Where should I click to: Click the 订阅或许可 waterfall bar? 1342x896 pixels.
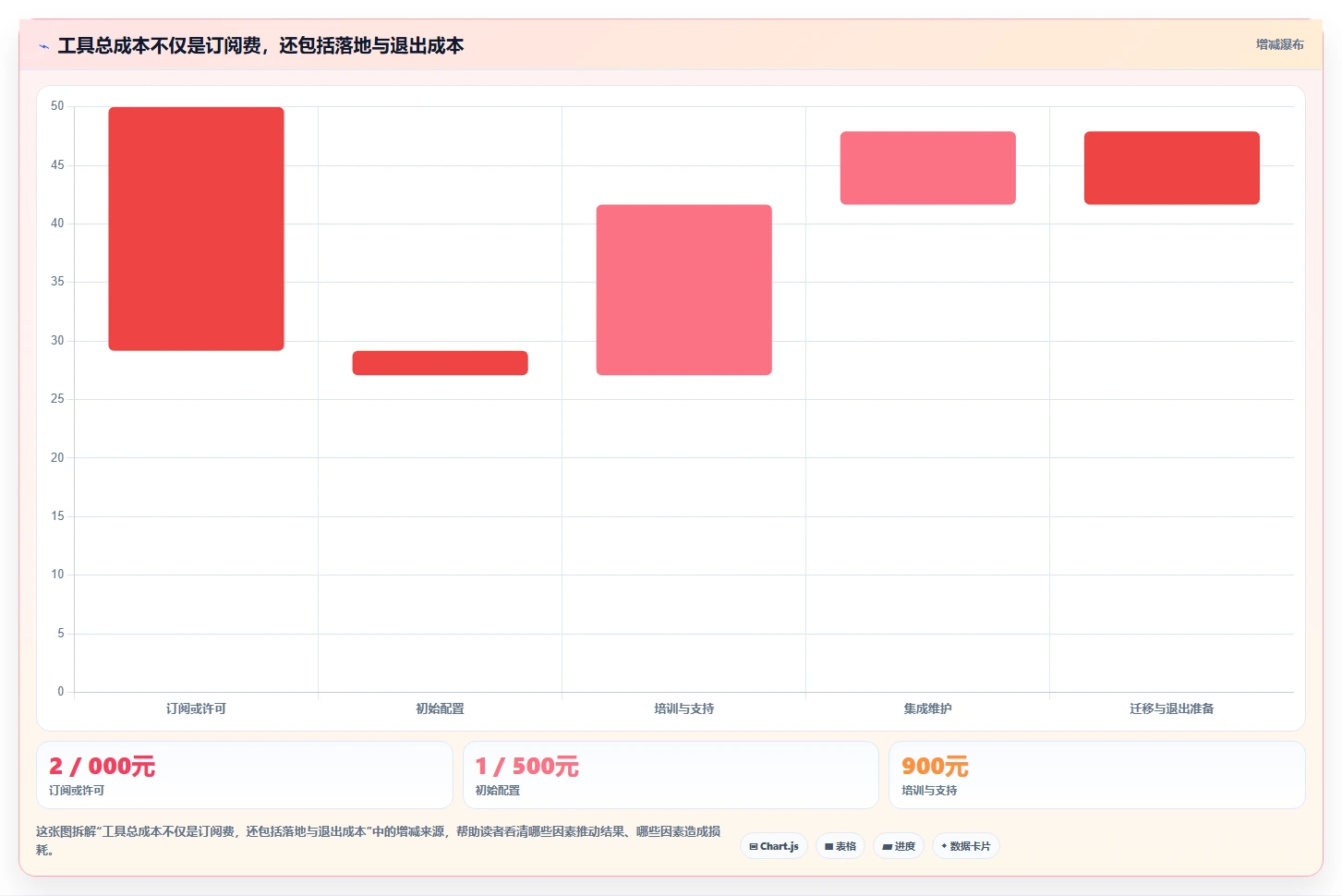click(196, 228)
